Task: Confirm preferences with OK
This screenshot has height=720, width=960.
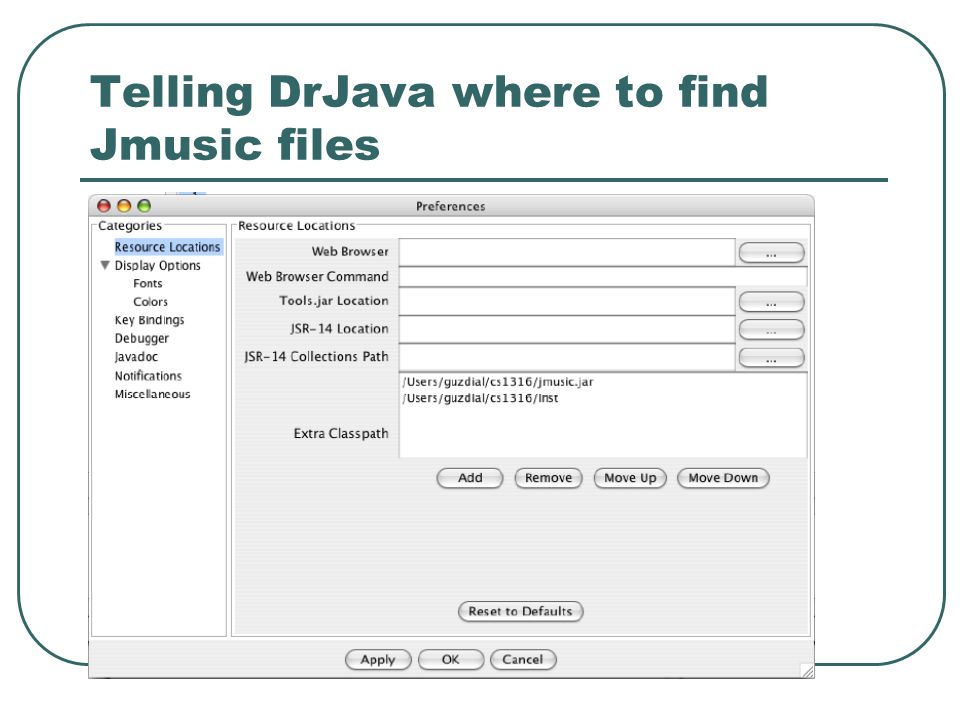Action: pos(451,659)
